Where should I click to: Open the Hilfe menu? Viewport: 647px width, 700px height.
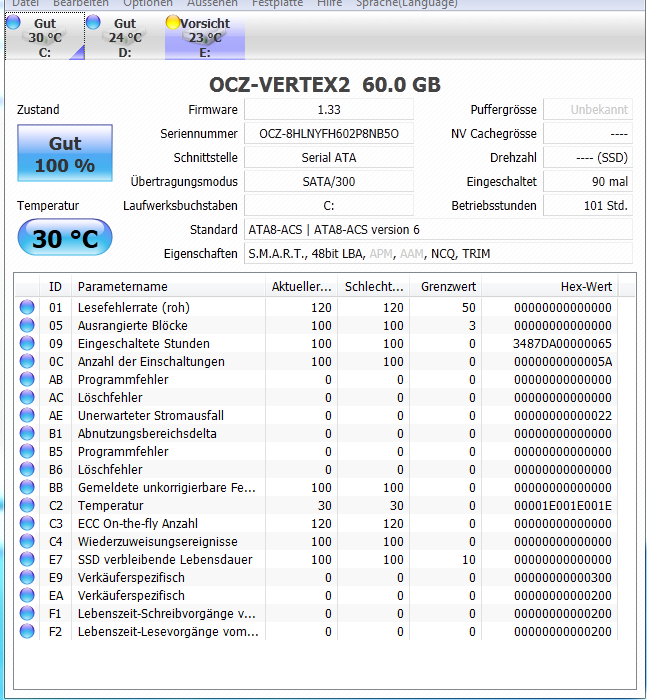point(330,4)
